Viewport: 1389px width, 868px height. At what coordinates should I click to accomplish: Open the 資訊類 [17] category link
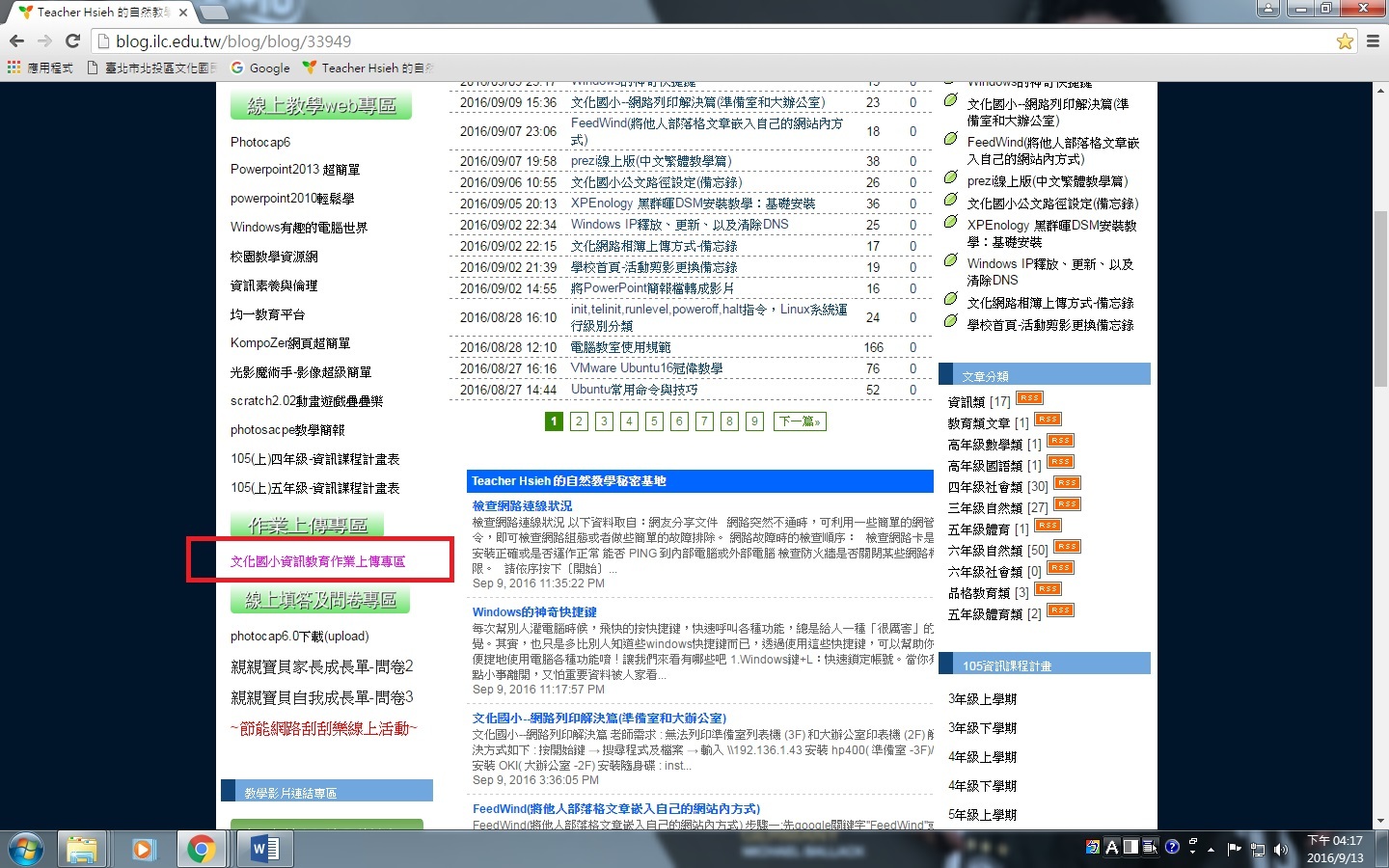pos(979,401)
